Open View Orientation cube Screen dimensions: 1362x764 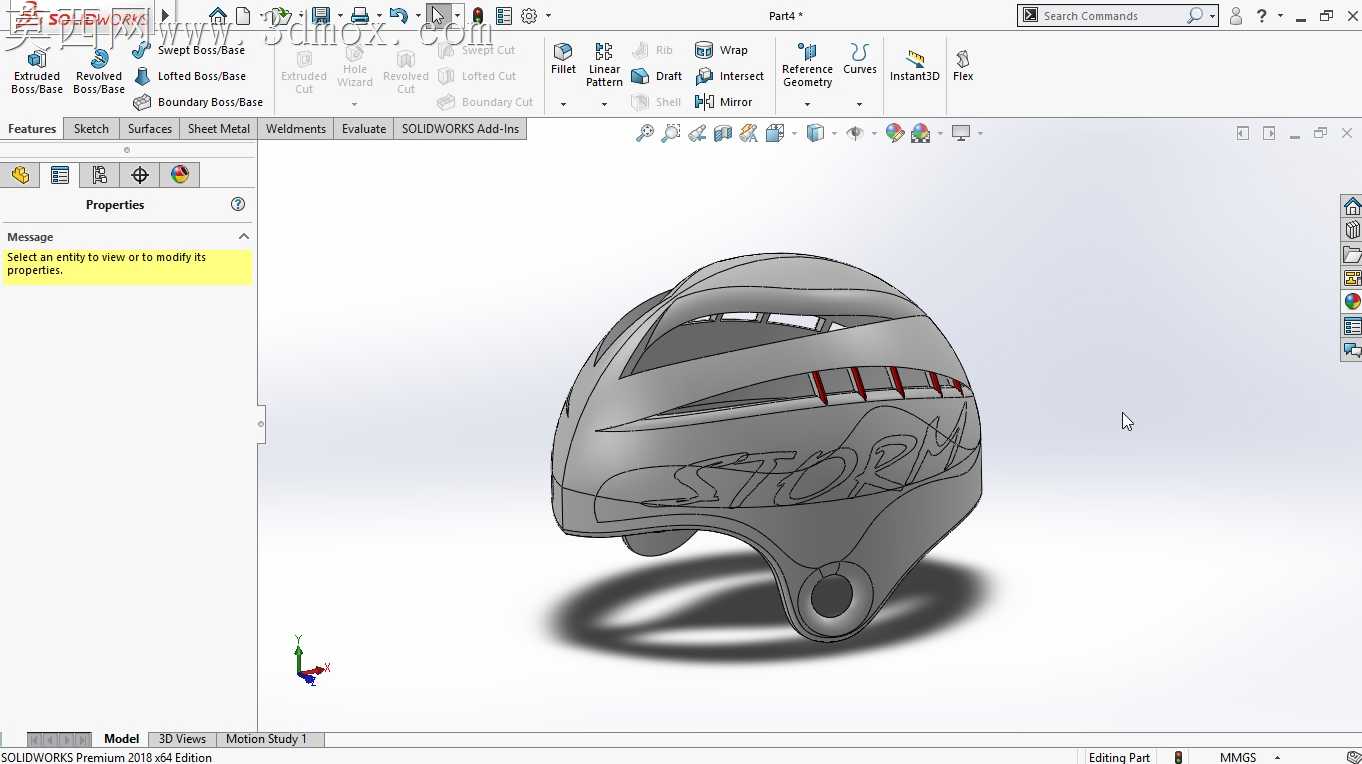(774, 133)
